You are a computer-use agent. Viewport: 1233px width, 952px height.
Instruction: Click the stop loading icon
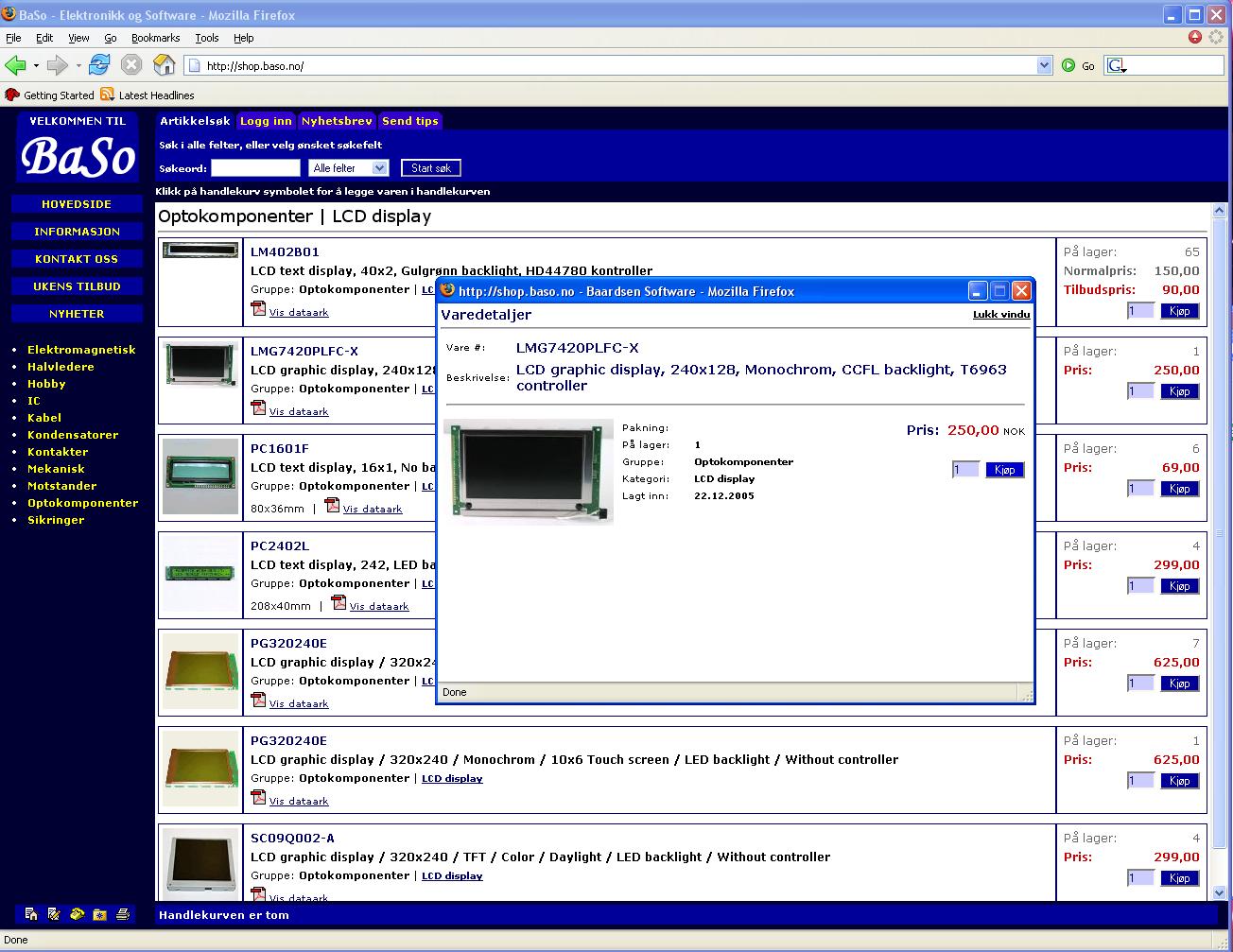pos(131,65)
